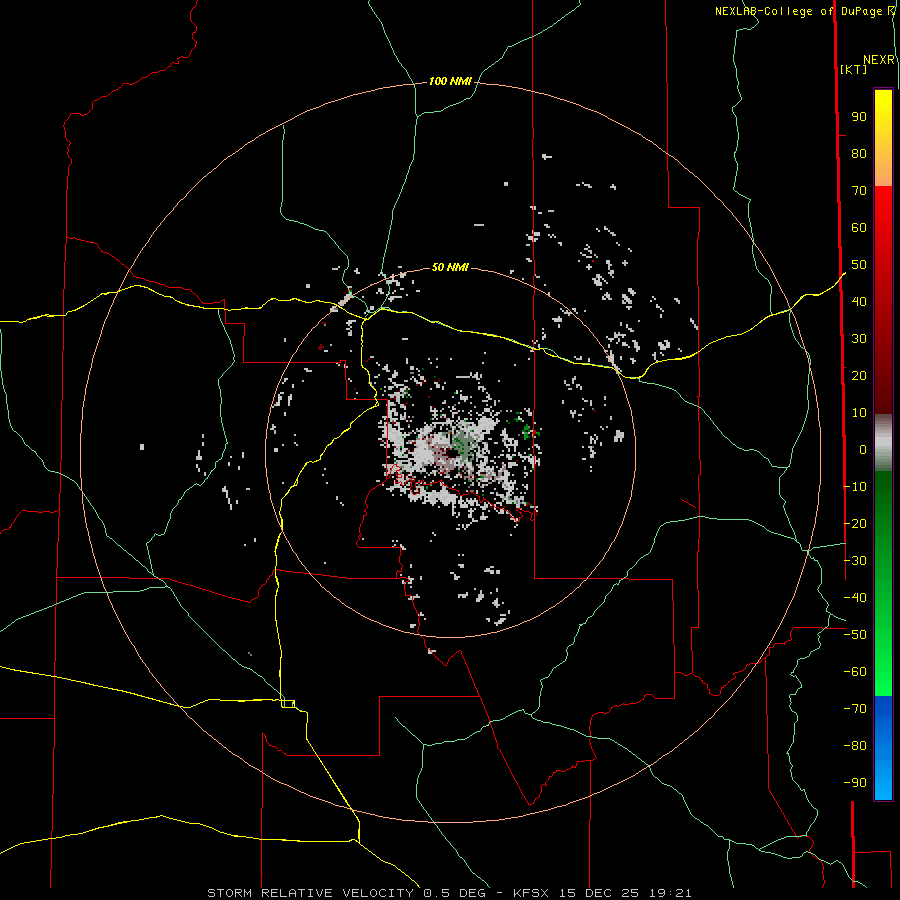
Task: Click the "50 NMI" range ring label
Action: 450,267
